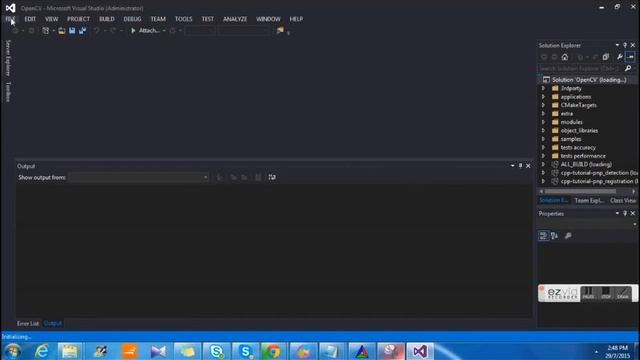Expand the applications folder
Image resolution: width=640 pixels, height=360 pixels.
(543, 97)
